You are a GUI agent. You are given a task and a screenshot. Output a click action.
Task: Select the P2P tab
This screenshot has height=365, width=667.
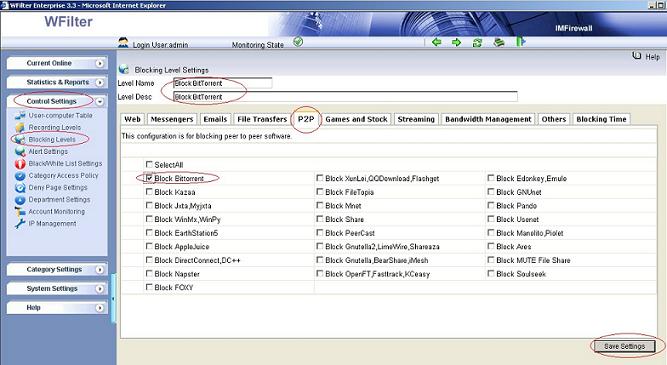(x=306, y=119)
